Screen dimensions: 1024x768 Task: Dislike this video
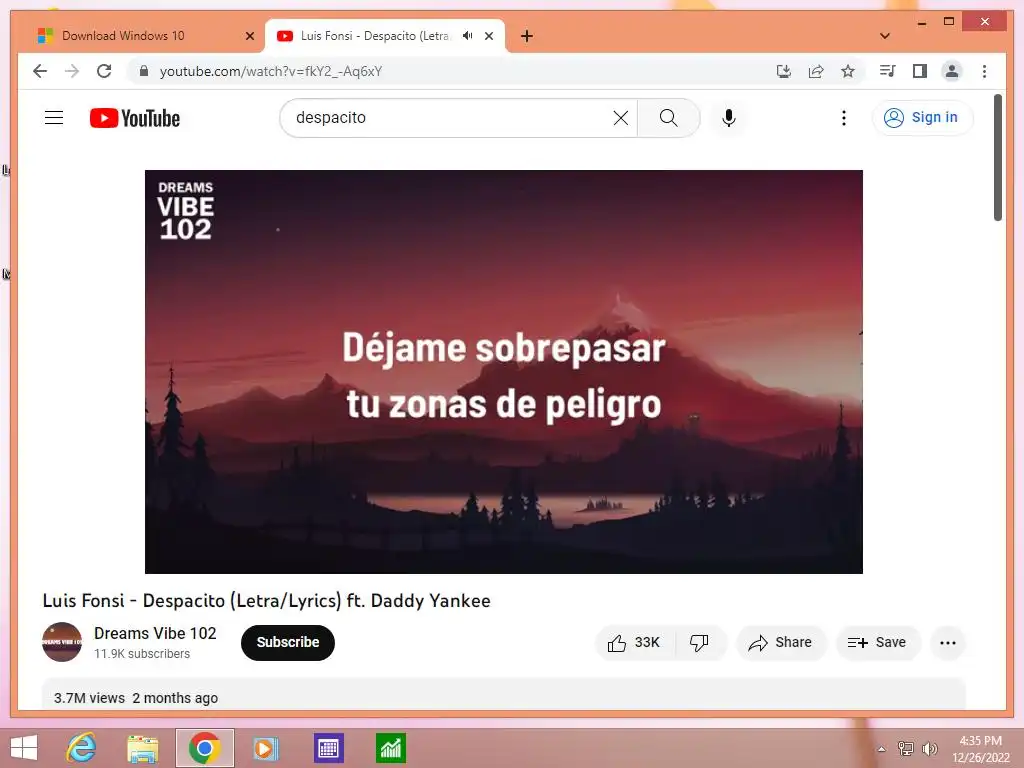[699, 643]
